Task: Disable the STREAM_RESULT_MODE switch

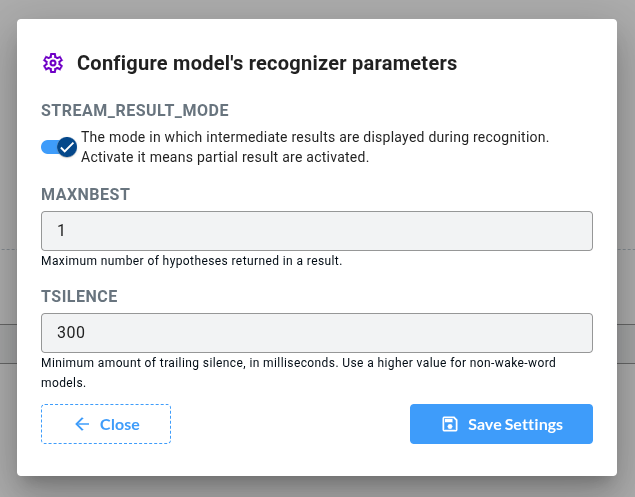Action: click(59, 147)
